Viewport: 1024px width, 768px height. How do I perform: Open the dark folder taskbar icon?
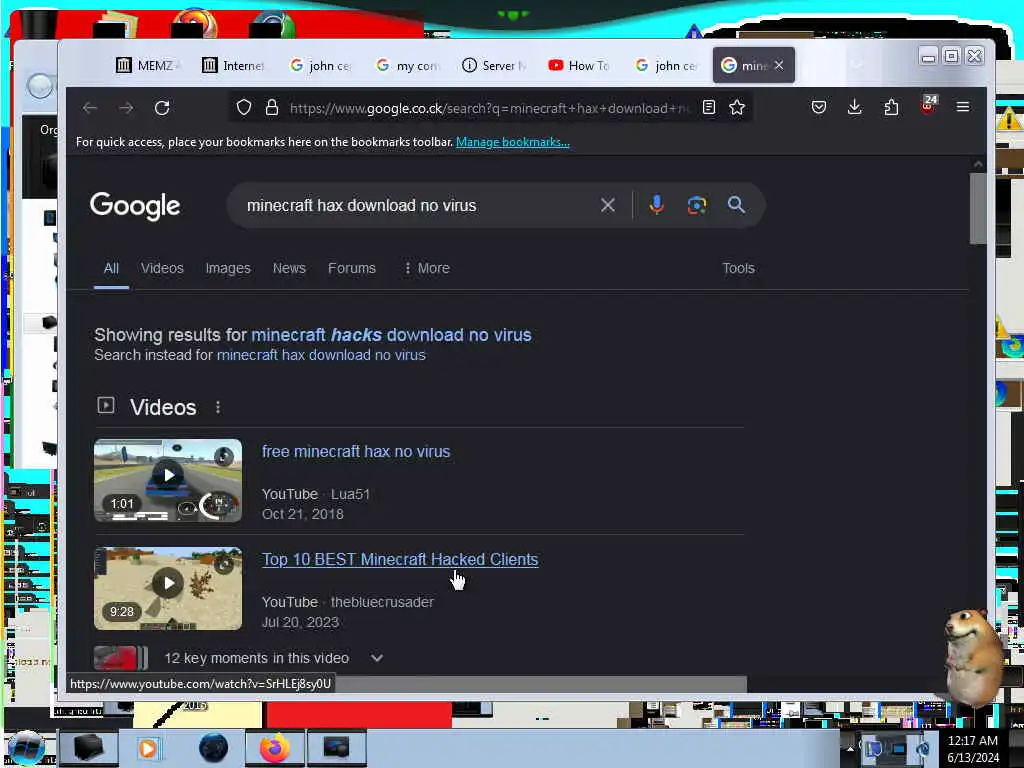click(x=88, y=748)
